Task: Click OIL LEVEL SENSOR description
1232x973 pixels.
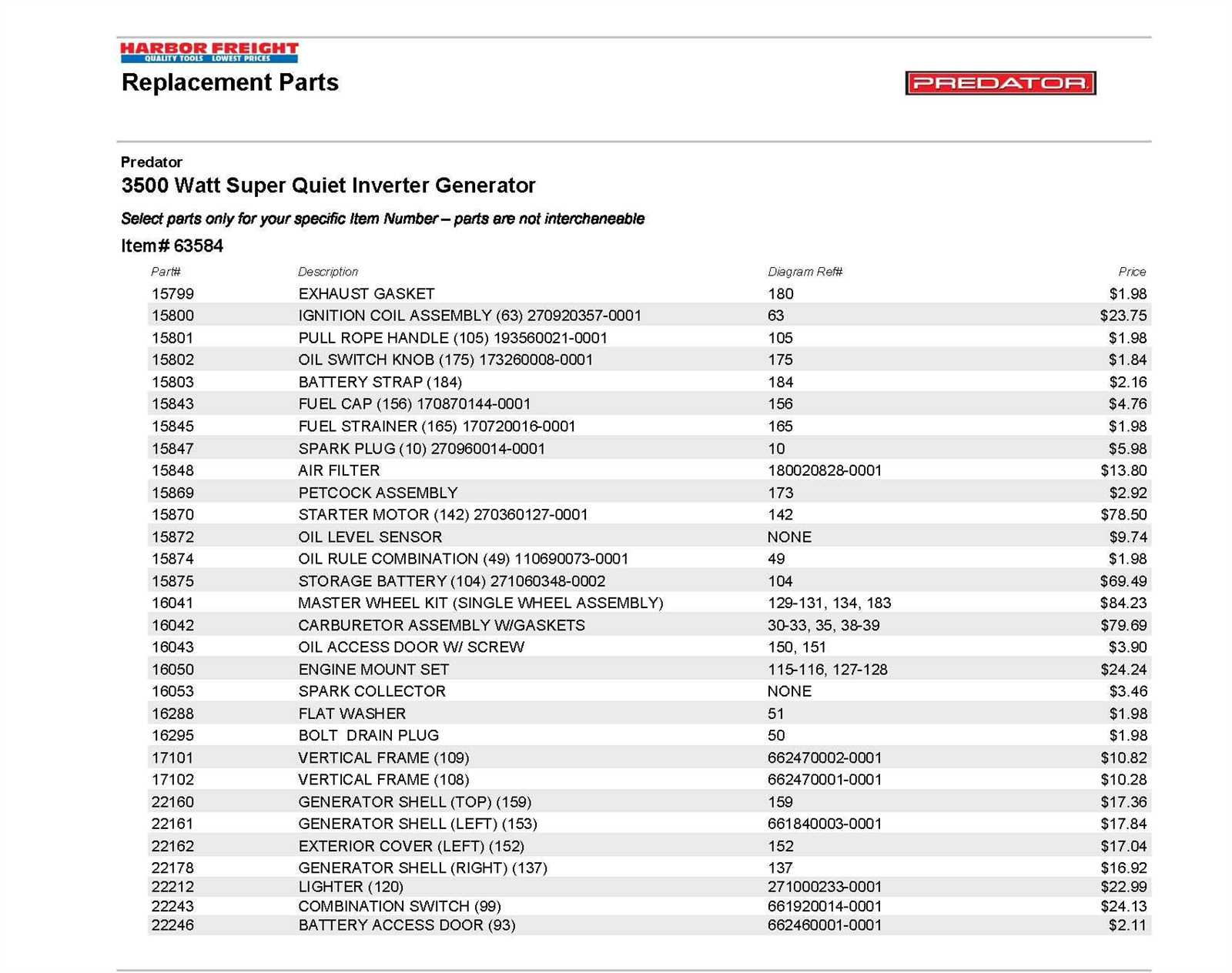Action: point(370,537)
